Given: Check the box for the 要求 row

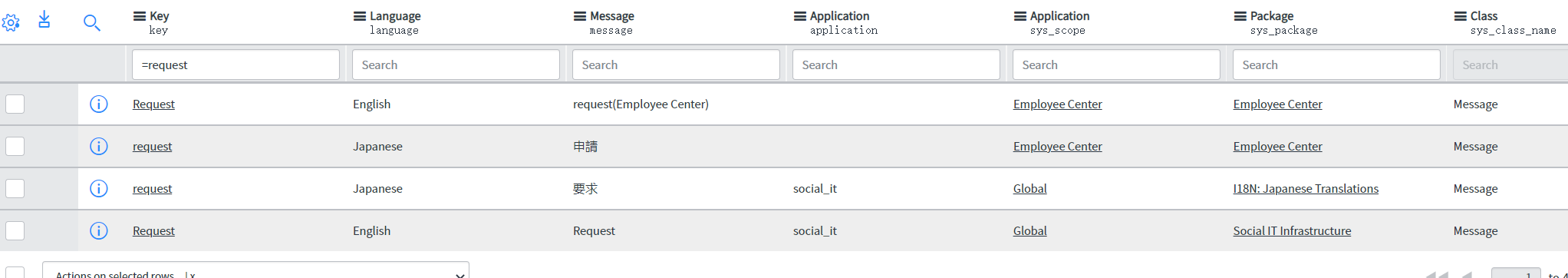Looking at the screenshot, I should click(15, 188).
